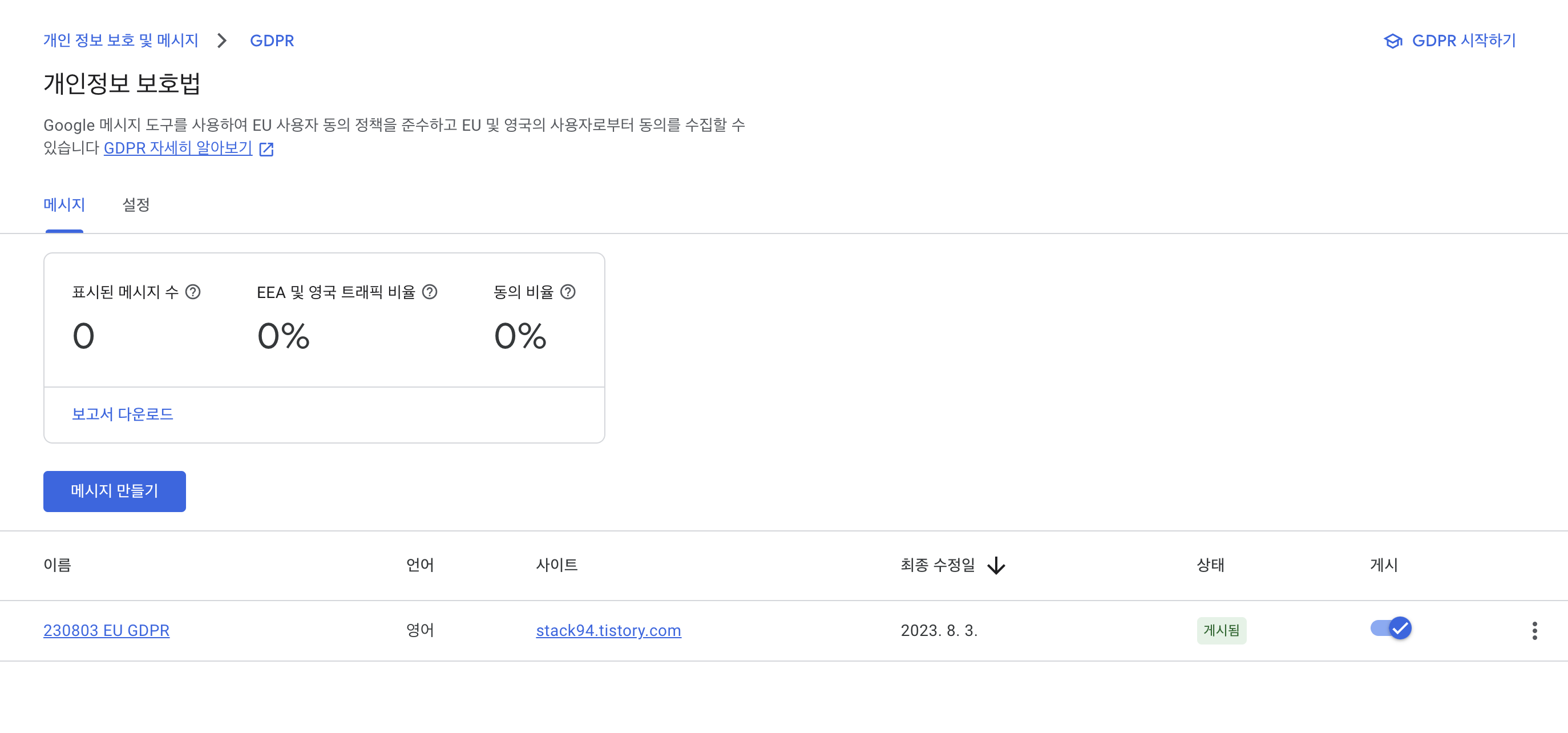The image size is (1568, 733).
Task: Click the 0 value under 표시된 메시지 수
Action: [83, 336]
